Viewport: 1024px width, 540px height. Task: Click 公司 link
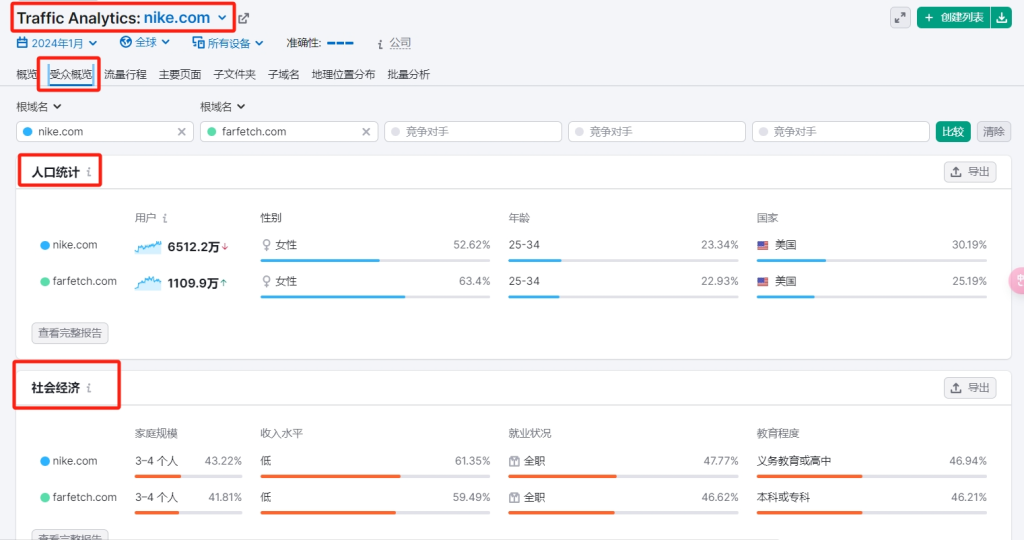(400, 43)
